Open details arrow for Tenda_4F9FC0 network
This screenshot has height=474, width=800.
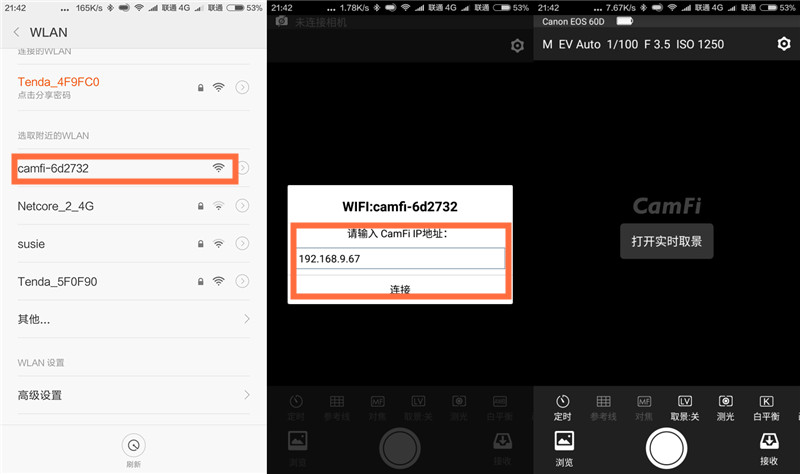click(x=242, y=87)
